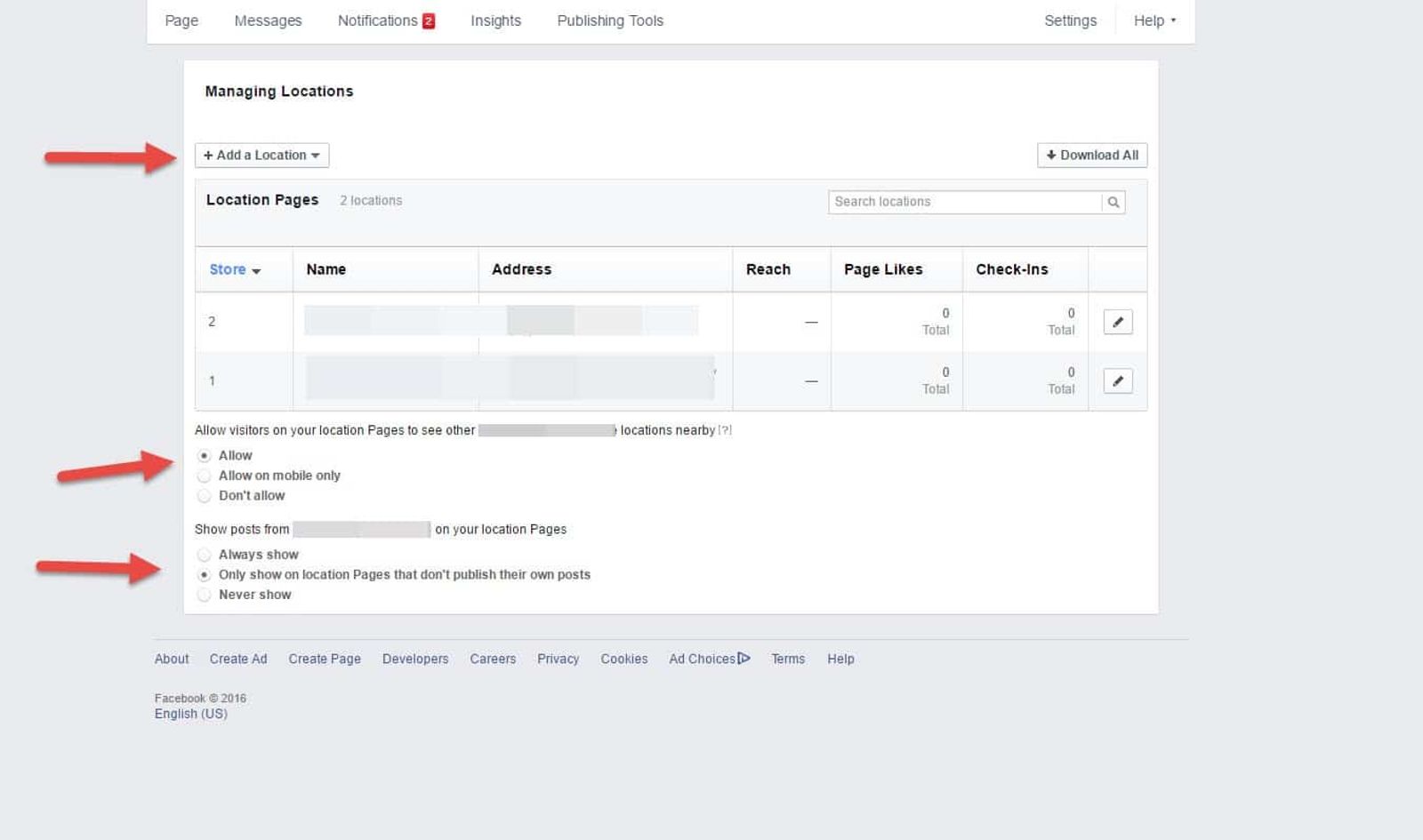Click the Ad Choices triangle icon
The width and height of the screenshot is (1423, 840).
pyautogui.click(x=744, y=659)
